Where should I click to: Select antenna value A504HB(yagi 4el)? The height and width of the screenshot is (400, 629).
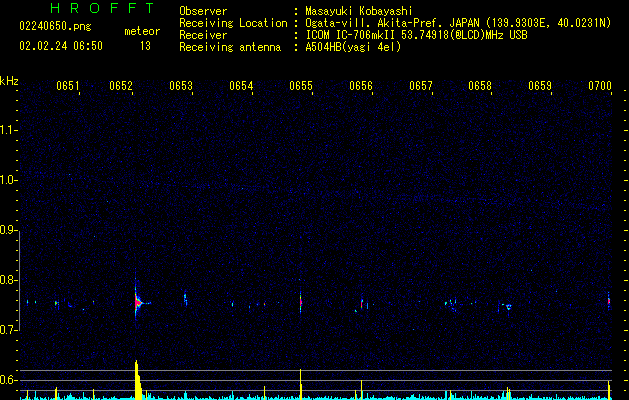click(x=353, y=47)
